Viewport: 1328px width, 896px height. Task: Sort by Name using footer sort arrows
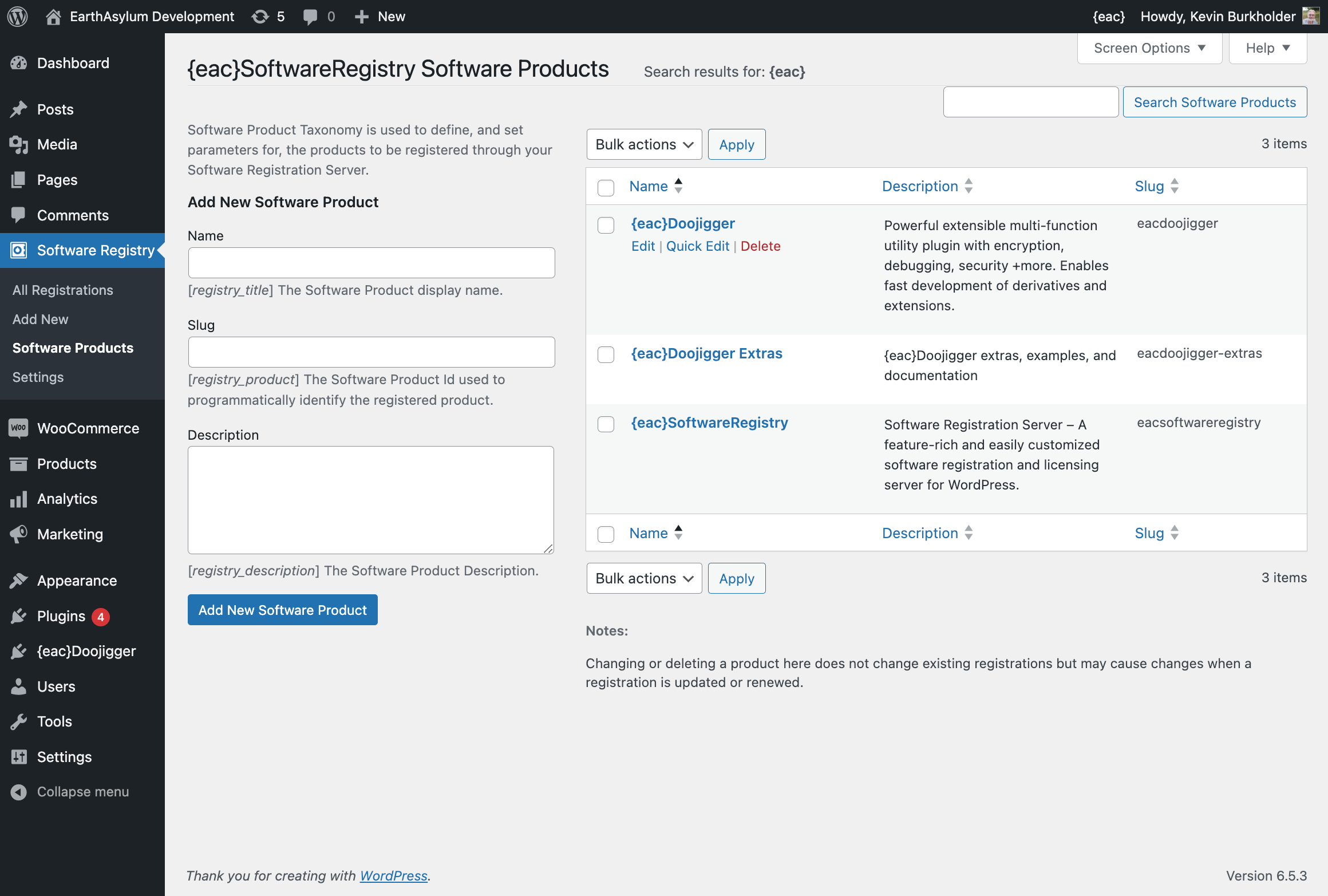click(x=678, y=532)
